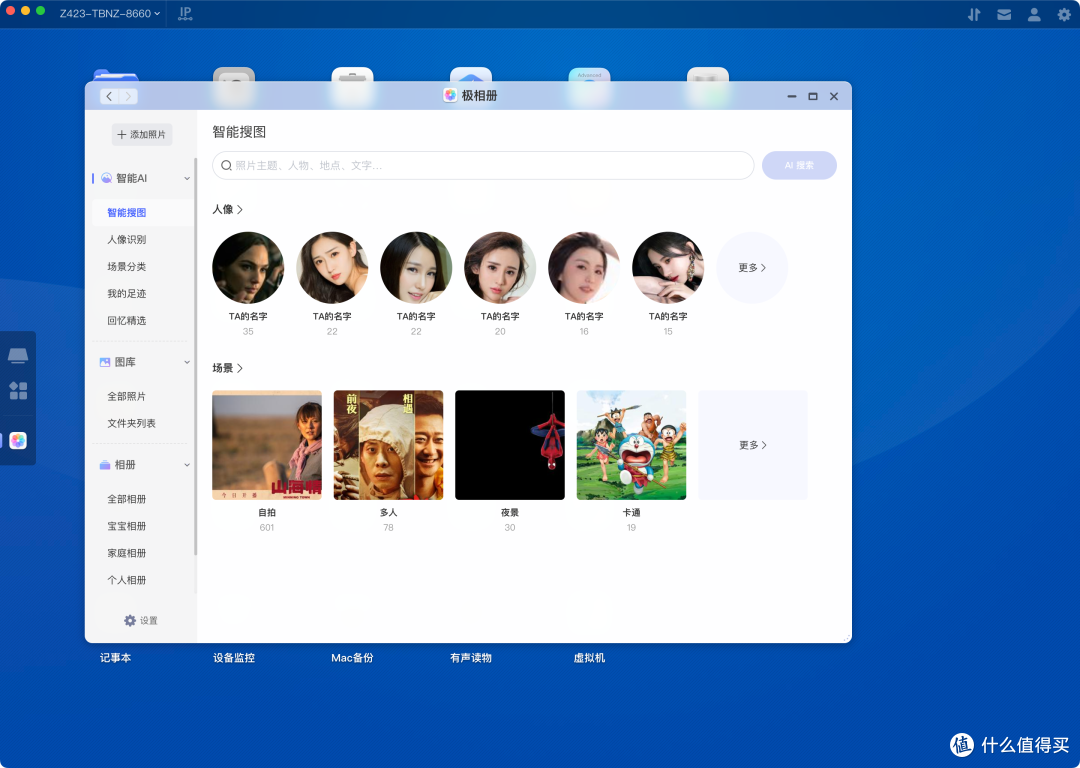The image size is (1080, 768).
Task: Collapse the 智能AI section chevron
Action: point(187,178)
